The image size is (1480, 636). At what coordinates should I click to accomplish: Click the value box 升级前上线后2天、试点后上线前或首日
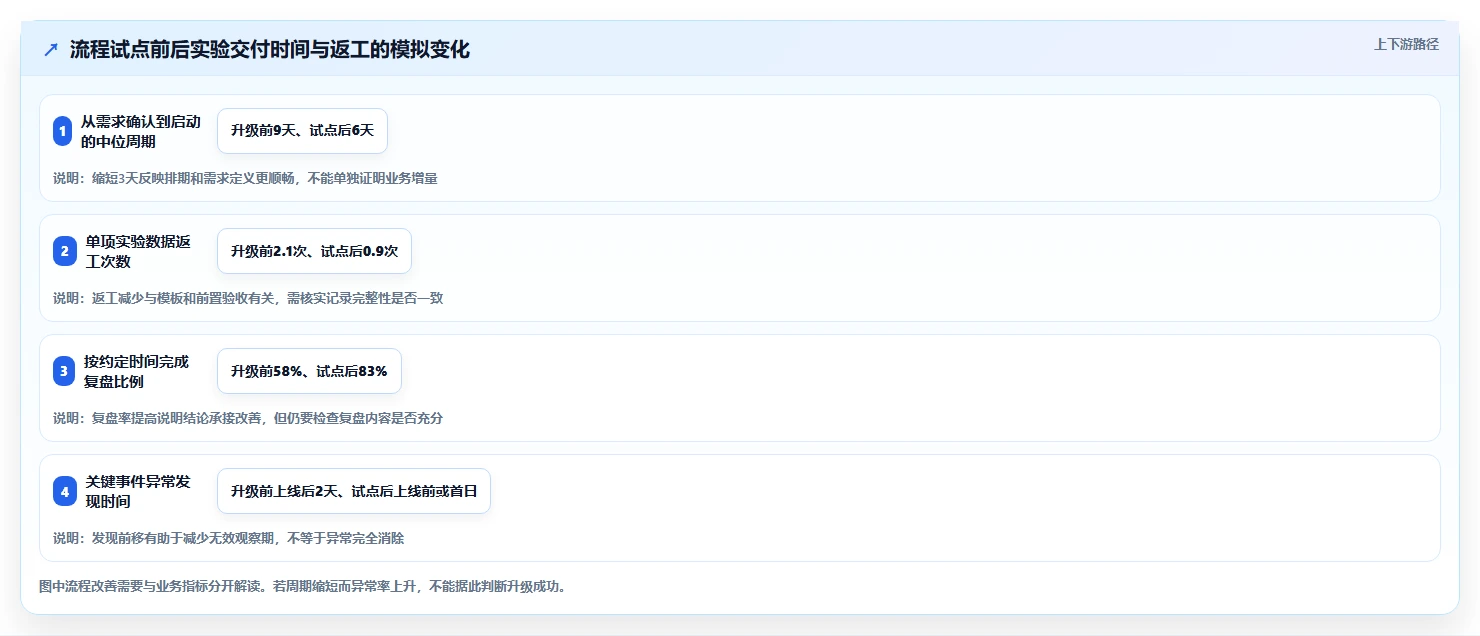[354, 491]
